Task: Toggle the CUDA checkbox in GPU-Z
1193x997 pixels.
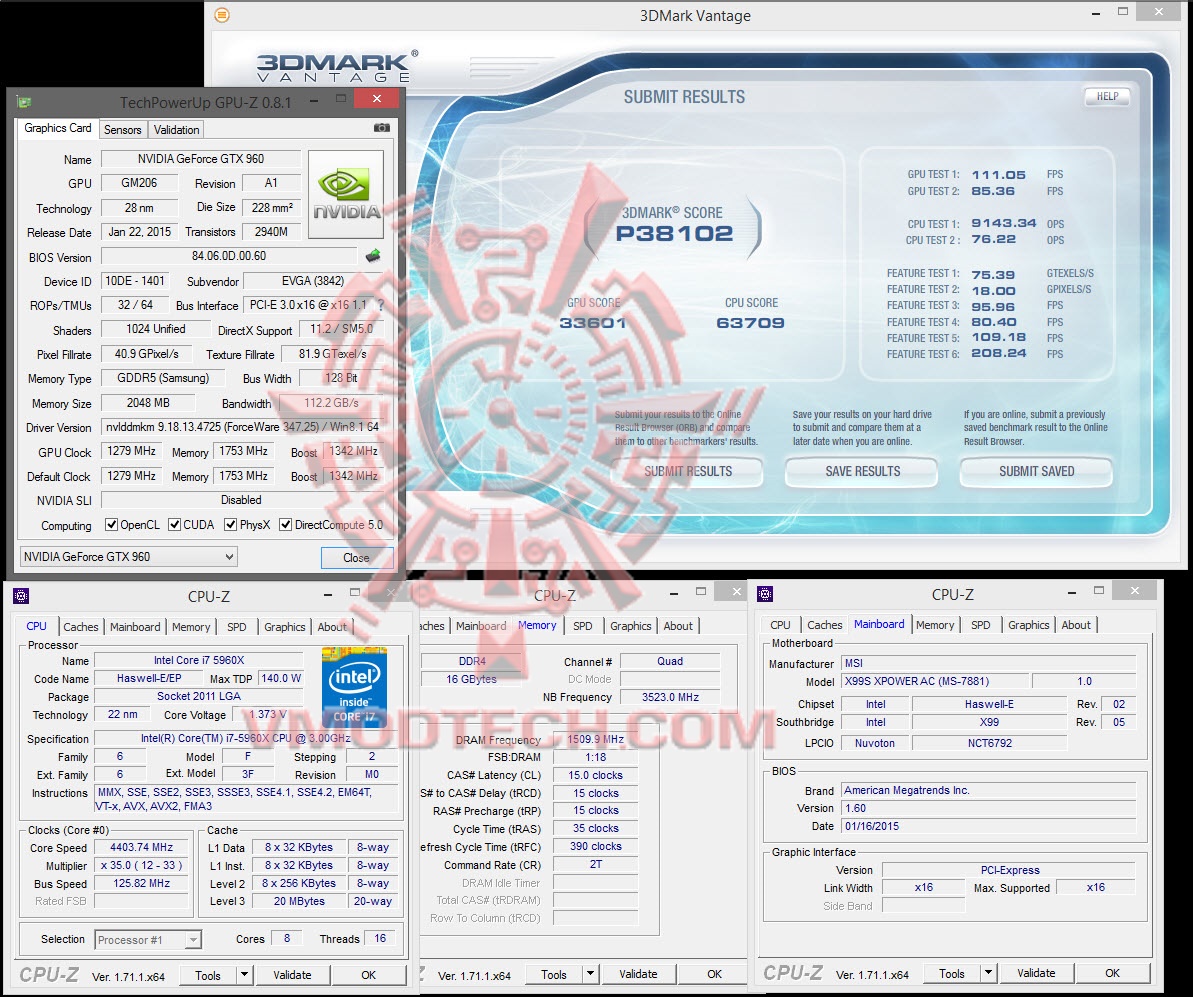Action: [174, 524]
